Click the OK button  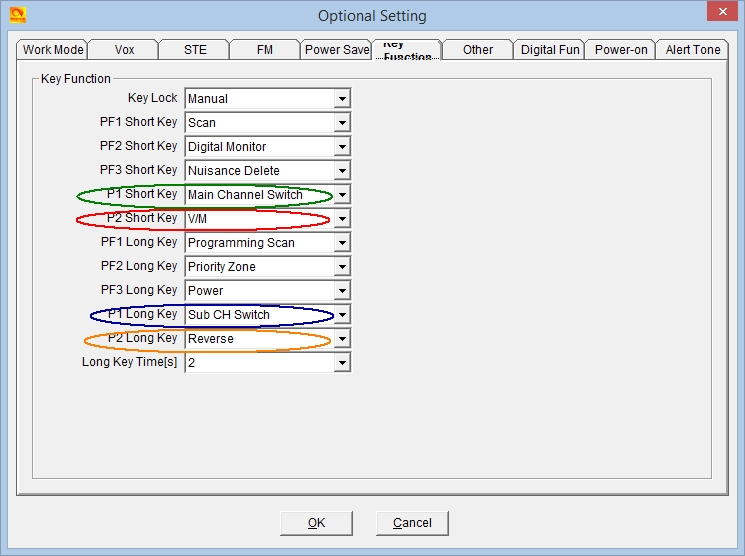click(316, 523)
